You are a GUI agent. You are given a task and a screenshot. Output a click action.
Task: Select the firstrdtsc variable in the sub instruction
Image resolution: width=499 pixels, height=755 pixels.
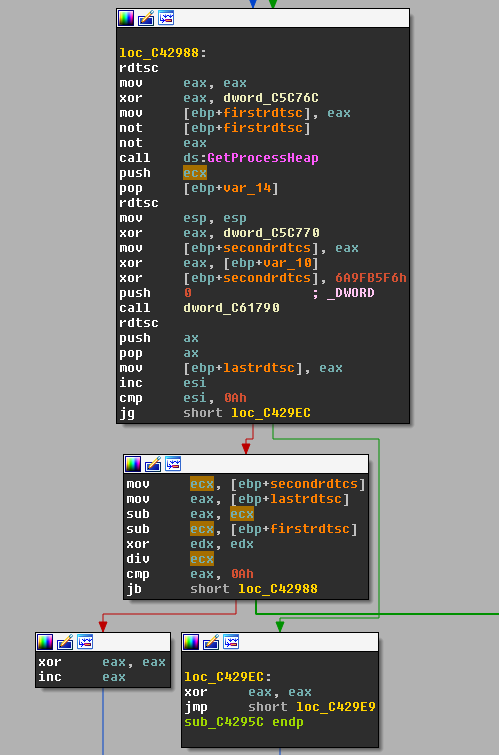click(x=309, y=529)
